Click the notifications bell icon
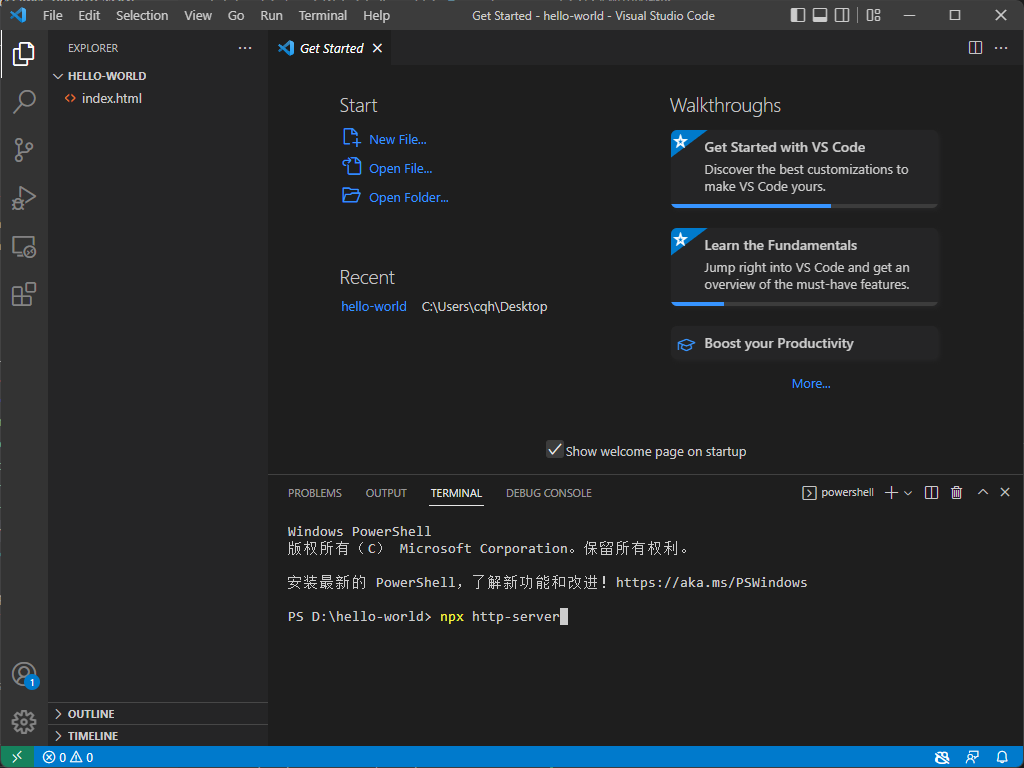This screenshot has height=768, width=1024. pyautogui.click(x=1002, y=758)
